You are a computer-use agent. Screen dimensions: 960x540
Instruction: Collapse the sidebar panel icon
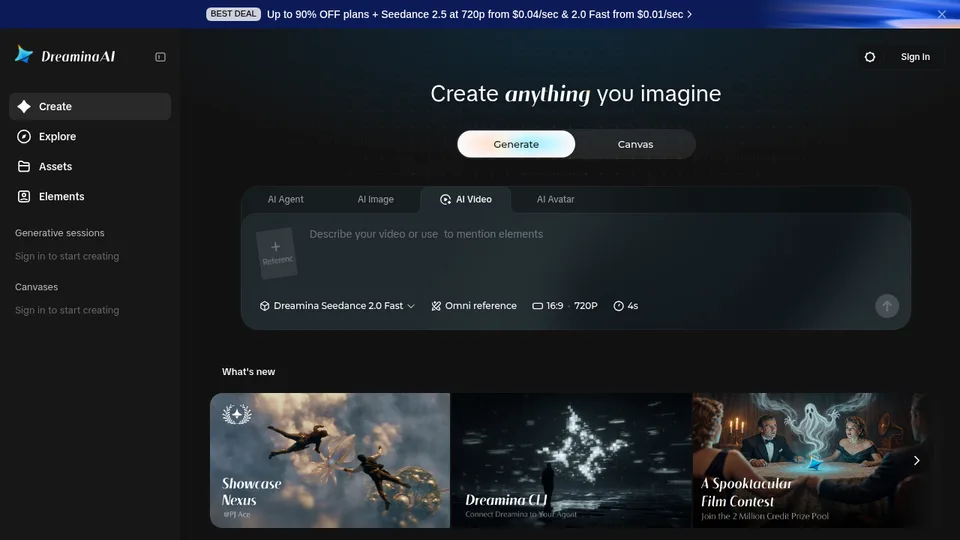click(160, 57)
